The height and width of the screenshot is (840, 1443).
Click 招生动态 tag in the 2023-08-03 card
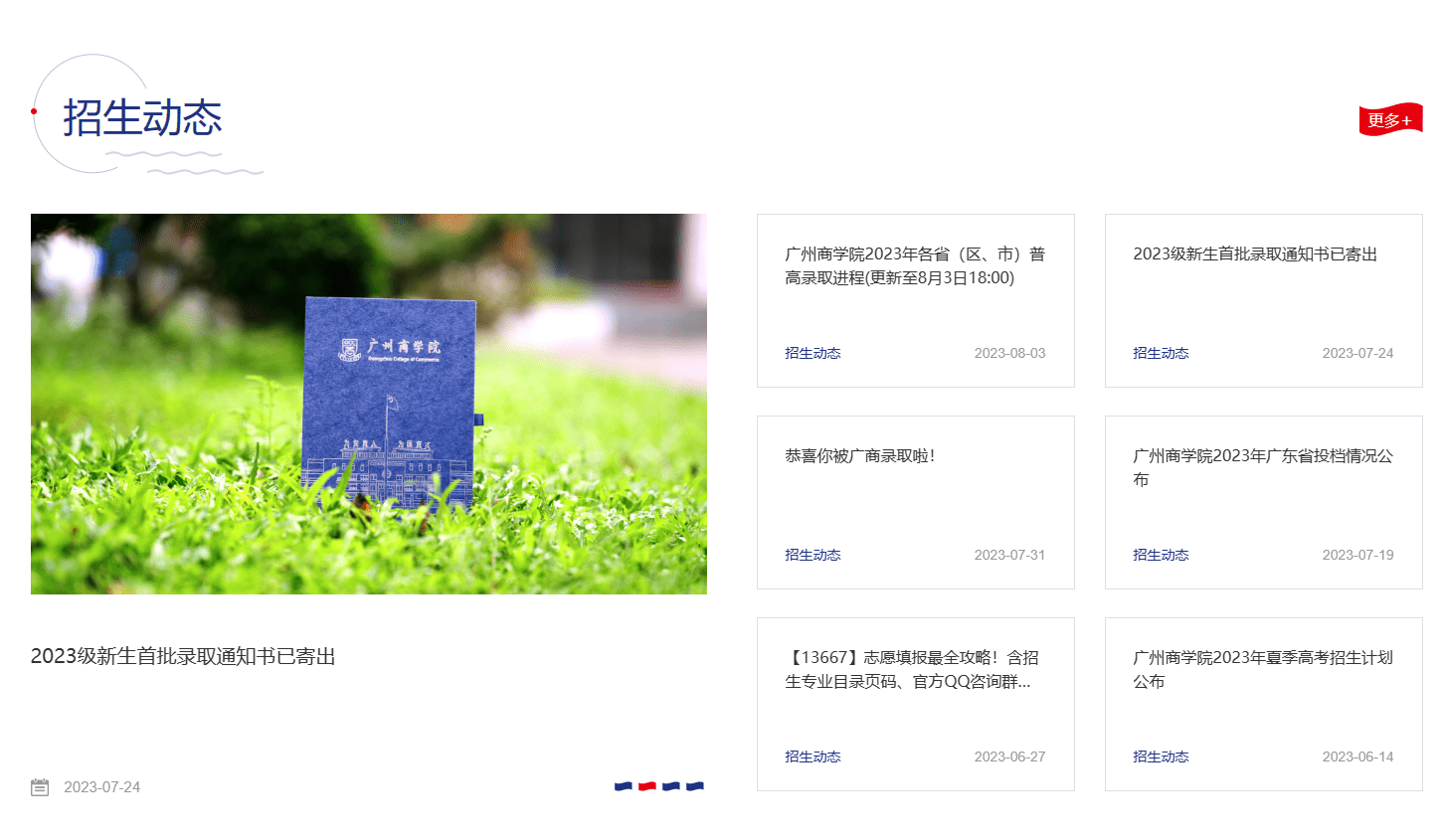pos(812,353)
